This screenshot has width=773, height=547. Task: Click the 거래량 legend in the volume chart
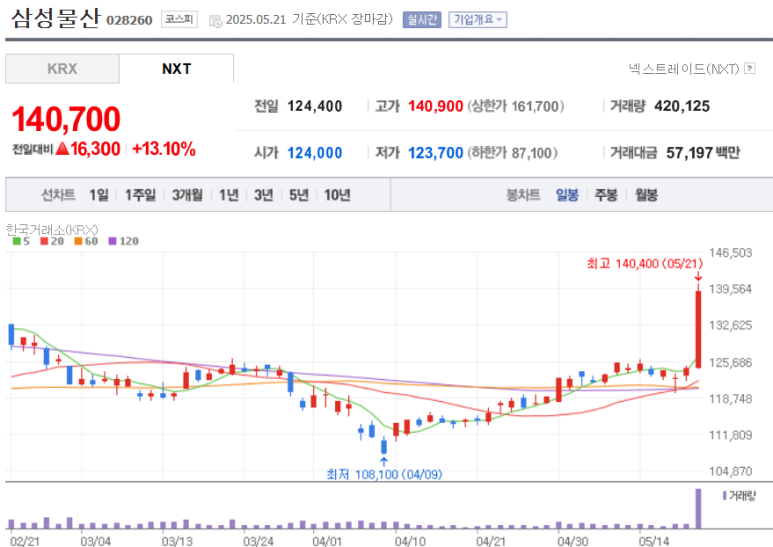739,496
